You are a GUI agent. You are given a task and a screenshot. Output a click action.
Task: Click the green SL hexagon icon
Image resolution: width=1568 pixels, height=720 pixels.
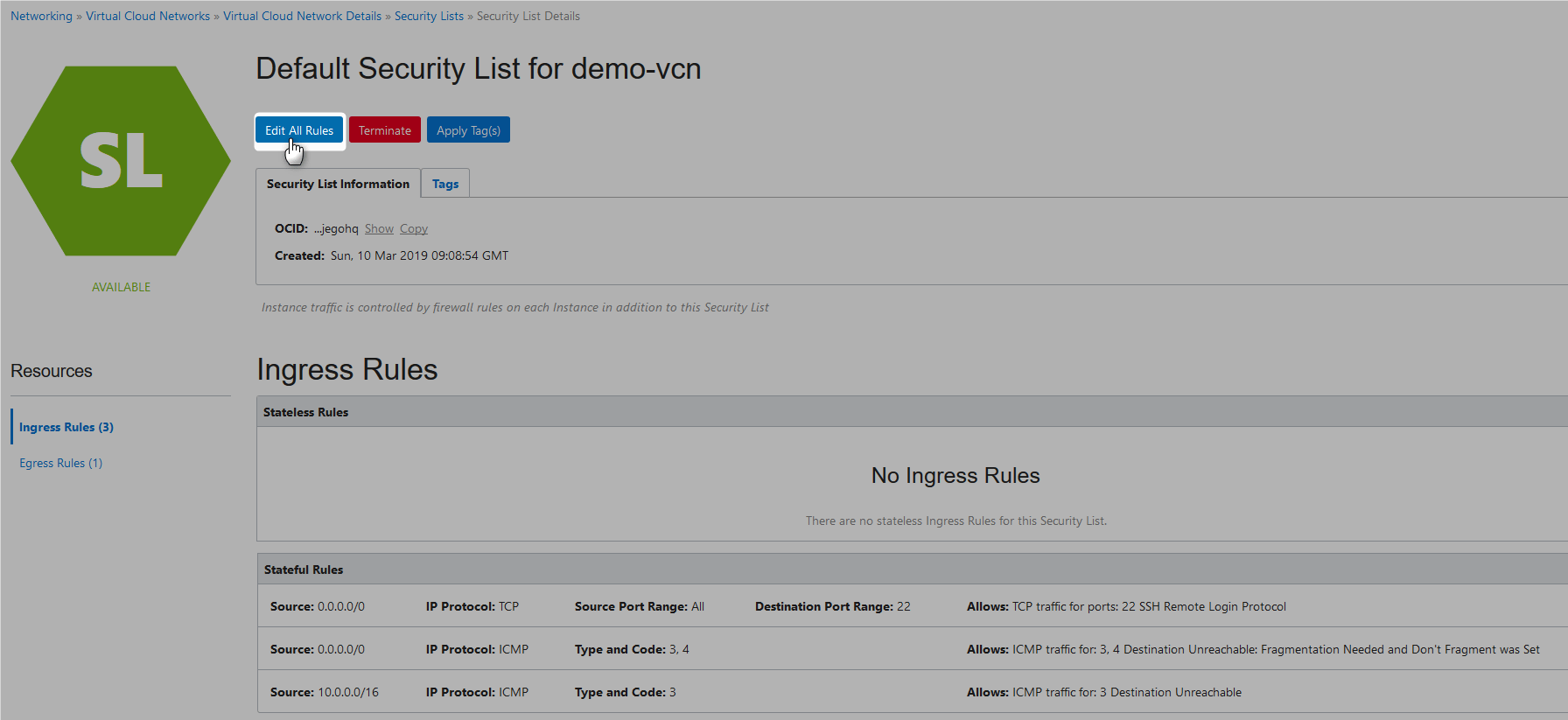121,161
